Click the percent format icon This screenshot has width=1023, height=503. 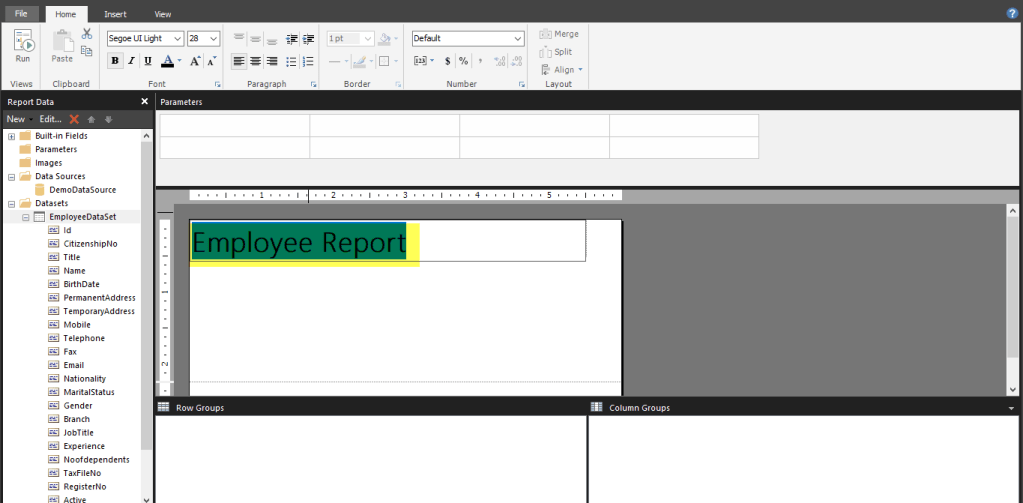click(x=463, y=61)
